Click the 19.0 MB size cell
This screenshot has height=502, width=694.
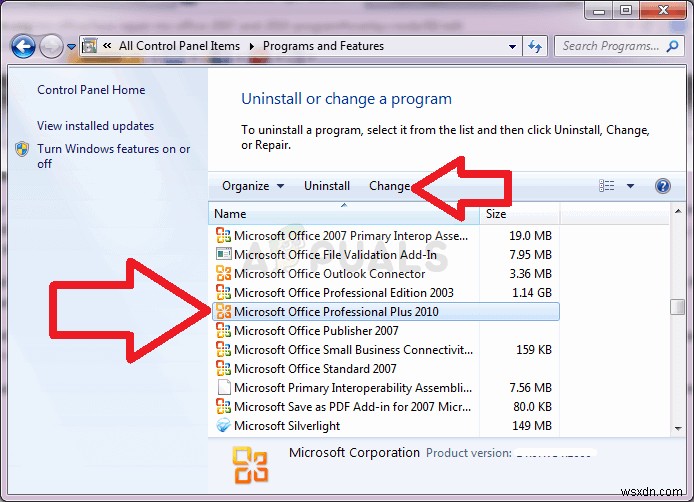tap(530, 236)
